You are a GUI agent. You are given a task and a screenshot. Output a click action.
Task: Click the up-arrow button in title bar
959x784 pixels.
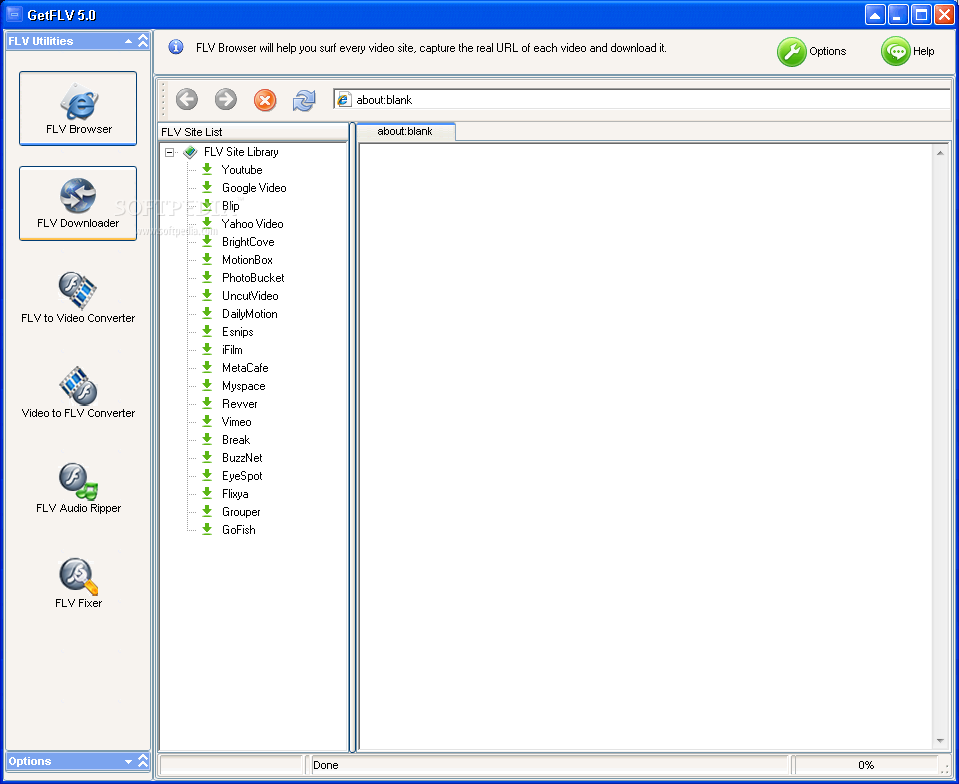pos(875,15)
